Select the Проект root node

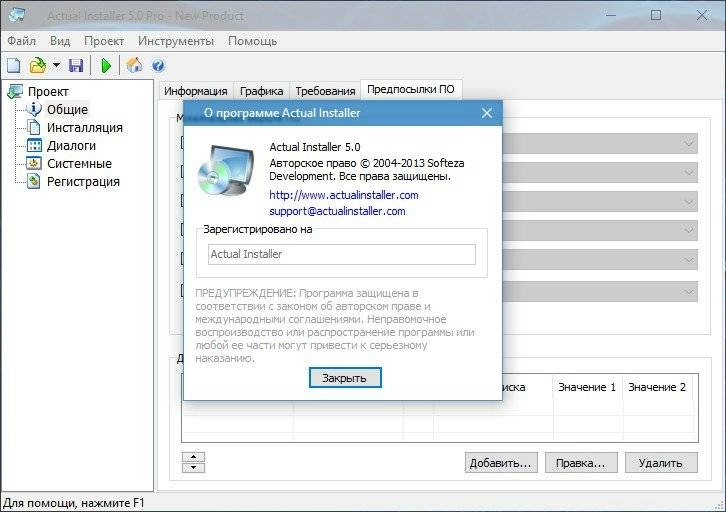[x=48, y=92]
